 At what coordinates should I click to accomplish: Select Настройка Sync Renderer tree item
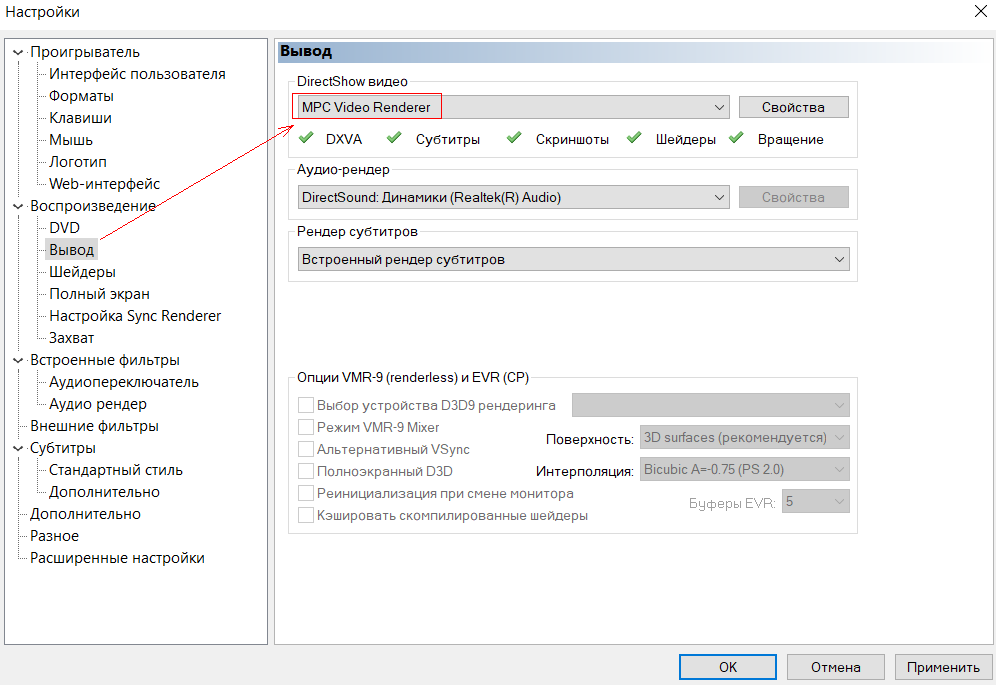click(135, 316)
